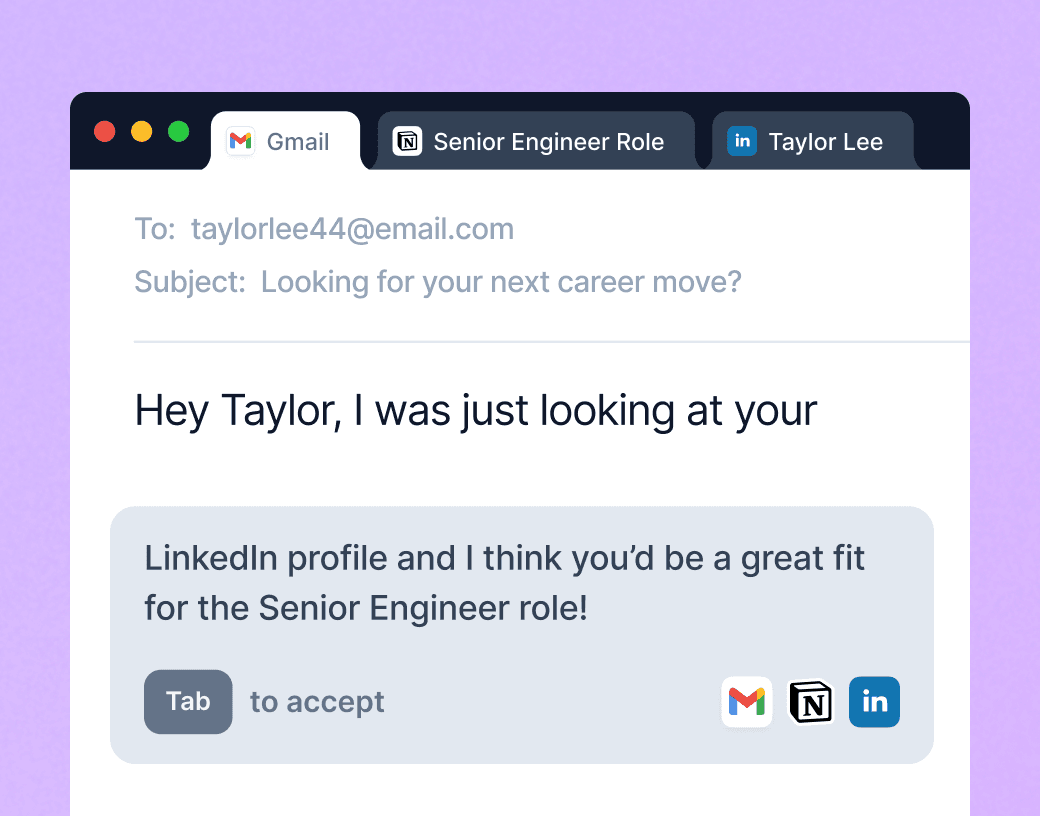Minimize the window with the yellow button
1040x816 pixels.
tap(142, 132)
